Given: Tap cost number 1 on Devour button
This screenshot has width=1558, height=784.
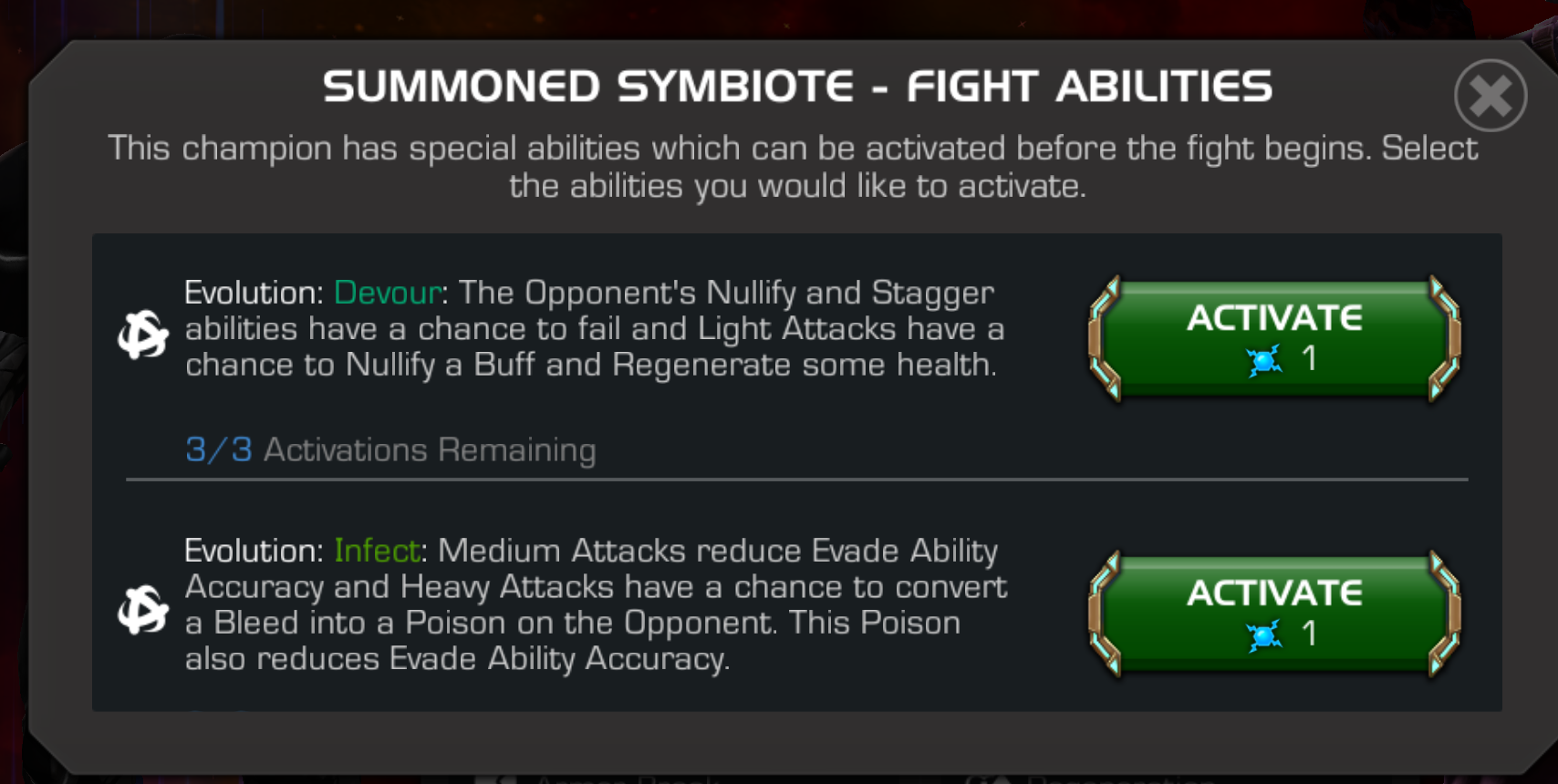Looking at the screenshot, I should [x=1309, y=359].
